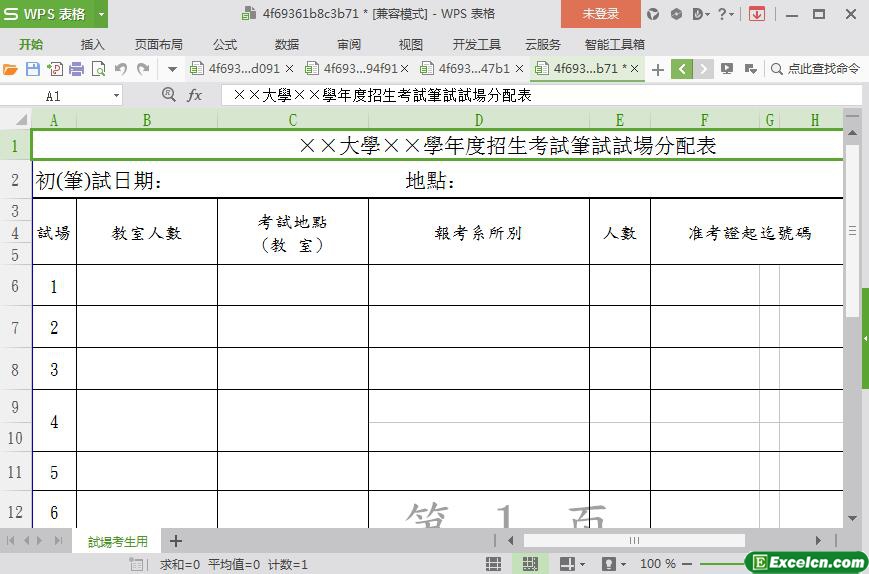Switch to page break preview in status bar

pos(530,564)
